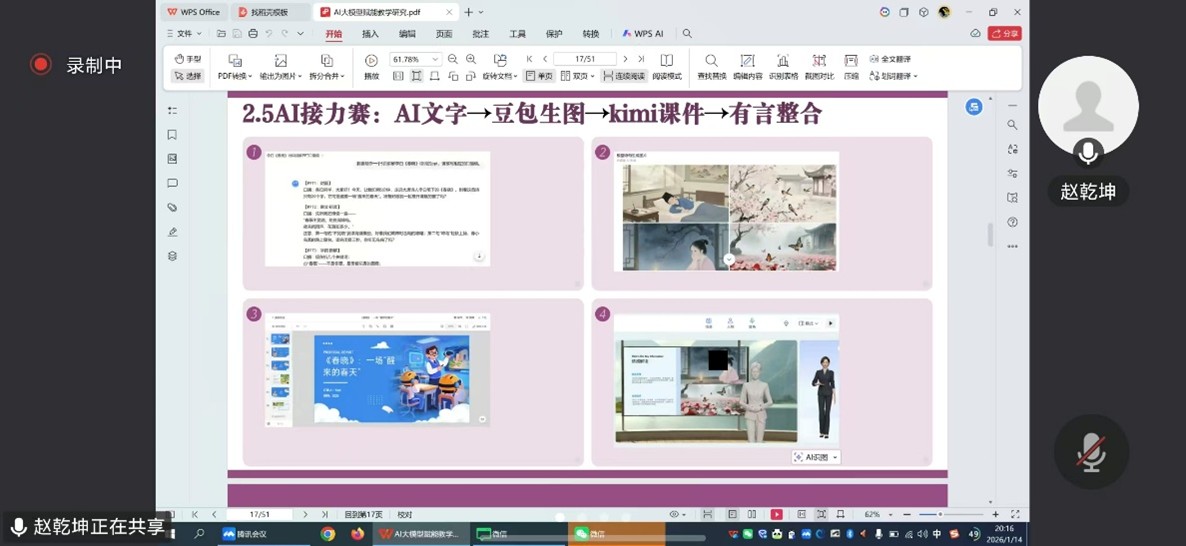Viewport: 1186px width, 546px height.
Task: Go to the next page in toolbar
Action: pyautogui.click(x=625, y=59)
